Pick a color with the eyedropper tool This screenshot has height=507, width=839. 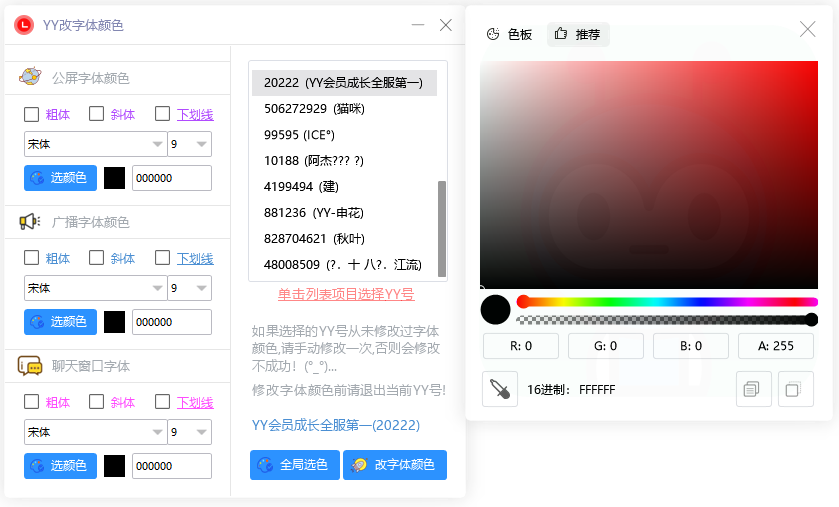point(500,389)
